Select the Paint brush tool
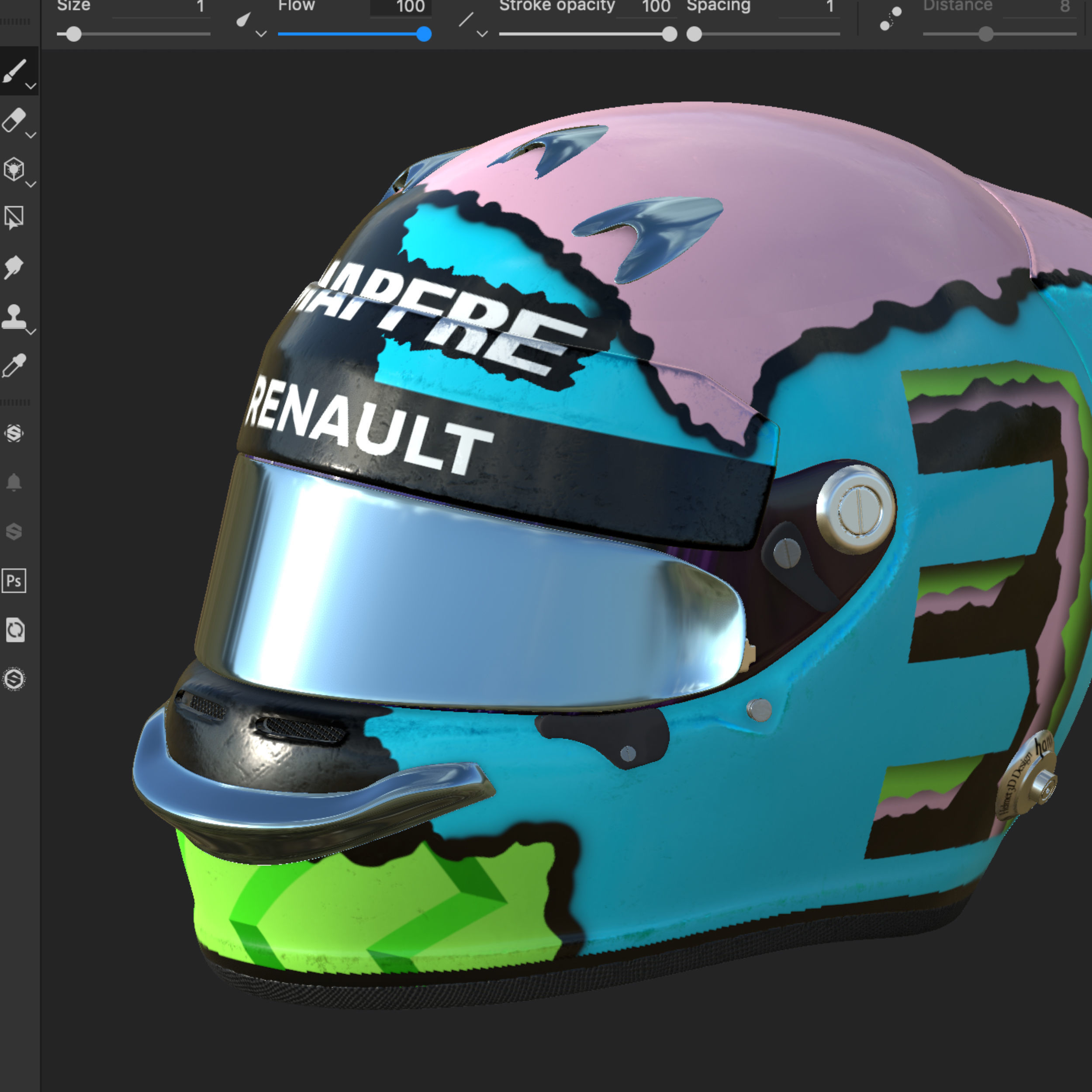The image size is (1092, 1092). [x=14, y=71]
